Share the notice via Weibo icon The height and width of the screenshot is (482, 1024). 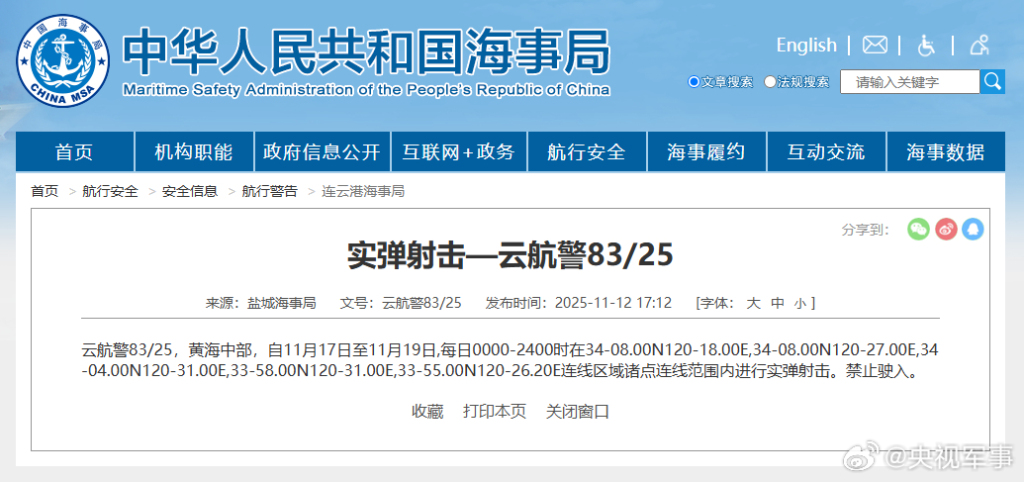coord(946,229)
